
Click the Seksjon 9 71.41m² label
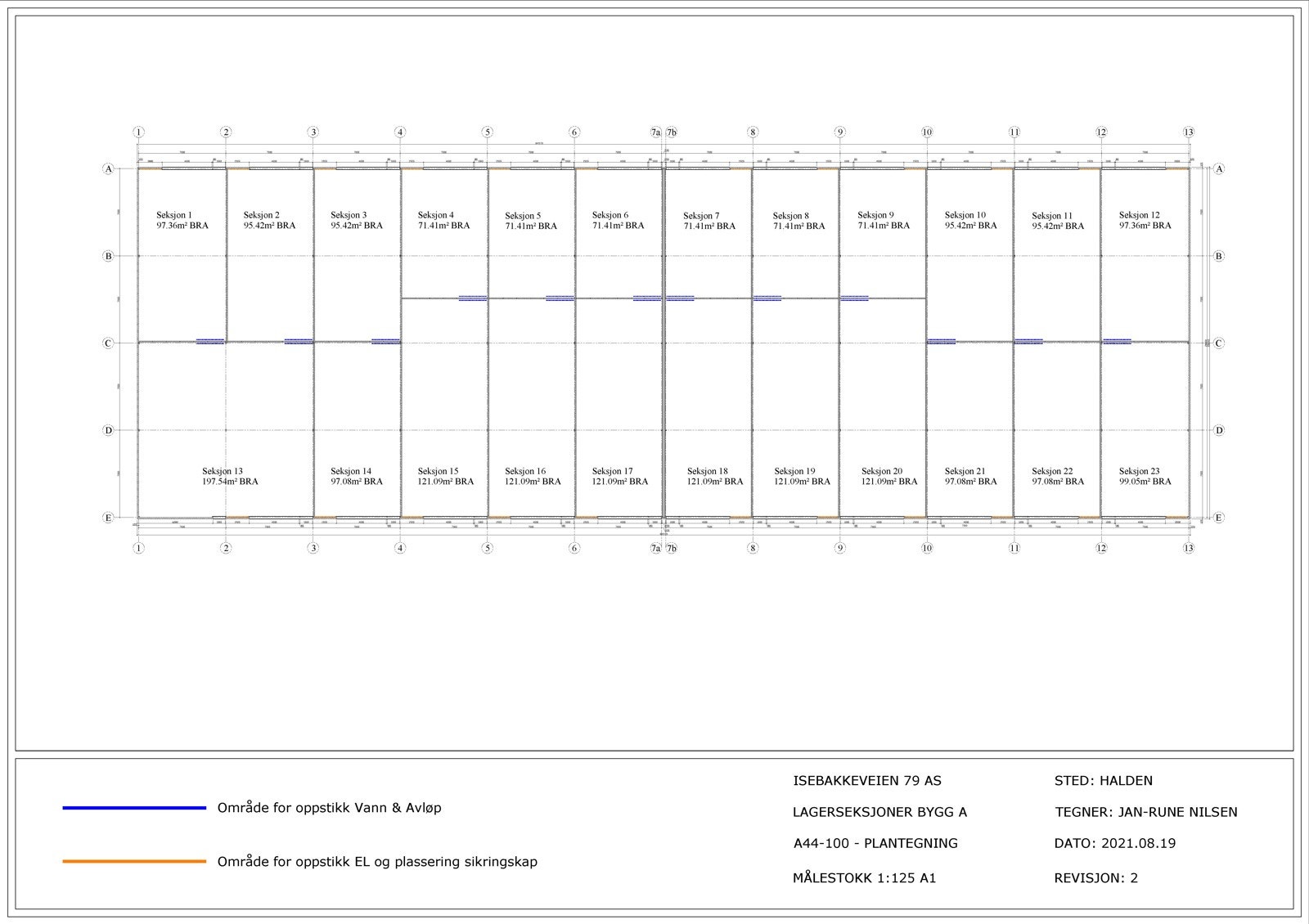coord(884,220)
